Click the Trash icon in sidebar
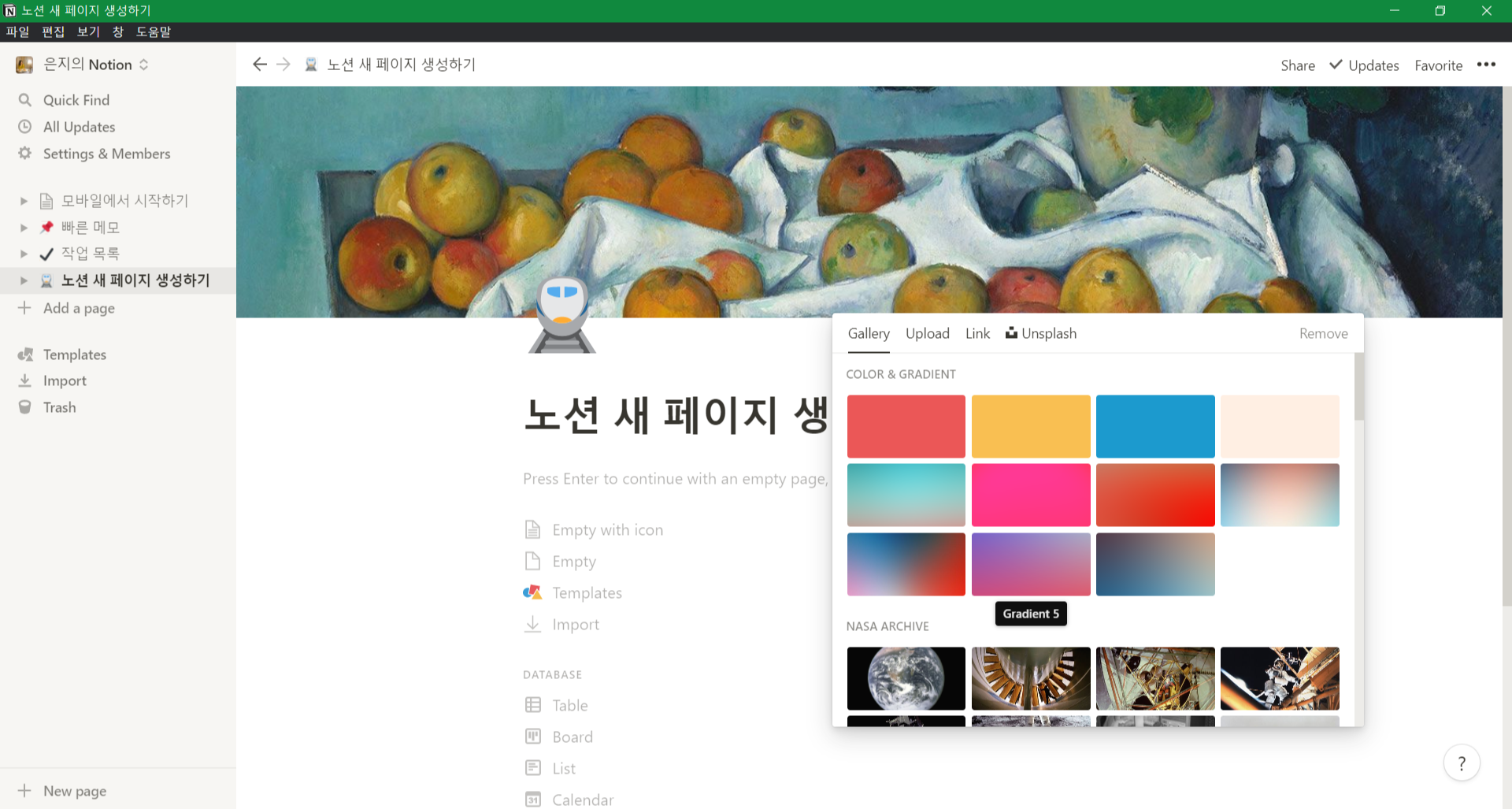This screenshot has height=809, width=1512. [x=25, y=407]
